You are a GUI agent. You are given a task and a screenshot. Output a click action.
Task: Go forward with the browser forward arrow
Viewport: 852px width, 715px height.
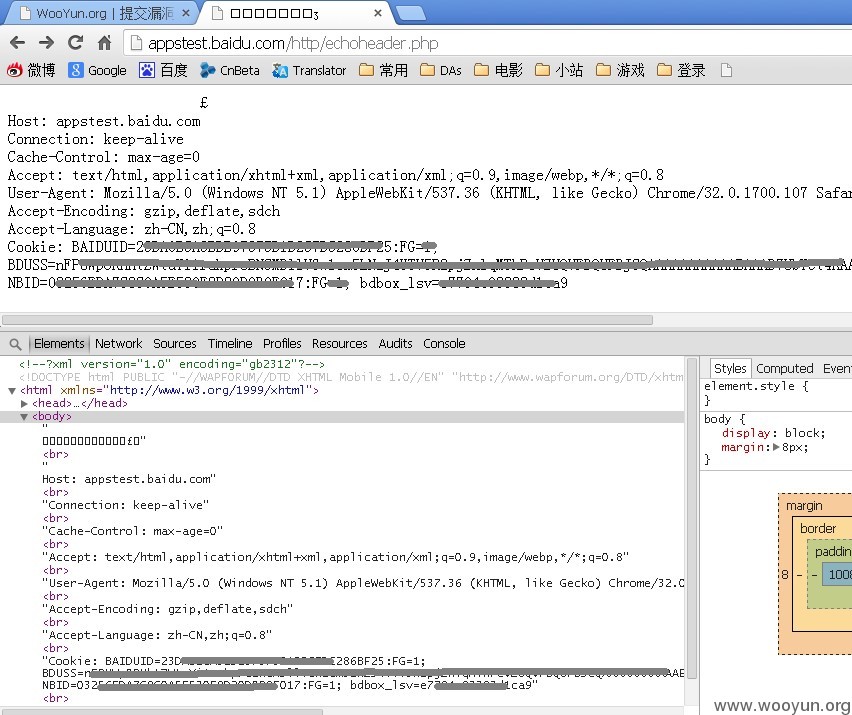tap(46, 42)
